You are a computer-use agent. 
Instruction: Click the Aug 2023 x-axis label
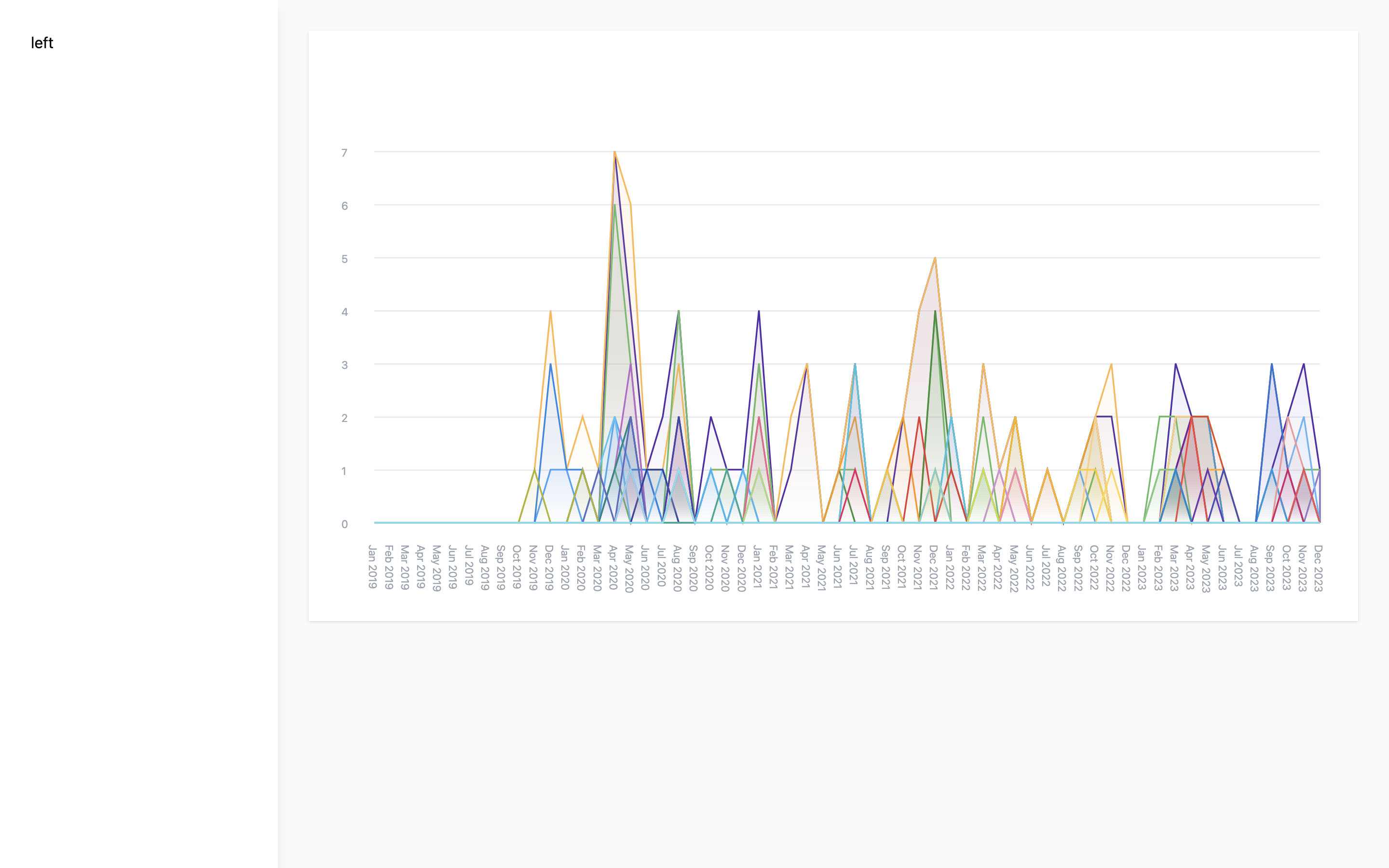tap(1254, 568)
